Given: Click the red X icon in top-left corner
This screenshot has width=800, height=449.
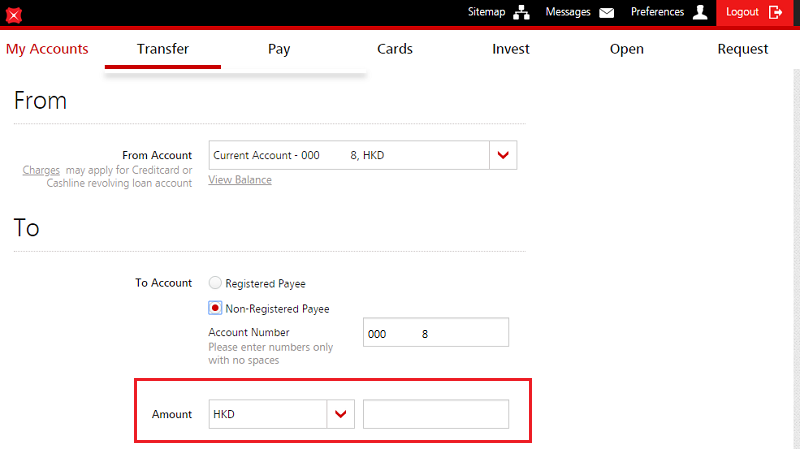Looking at the screenshot, I should pyautogui.click(x=14, y=15).
